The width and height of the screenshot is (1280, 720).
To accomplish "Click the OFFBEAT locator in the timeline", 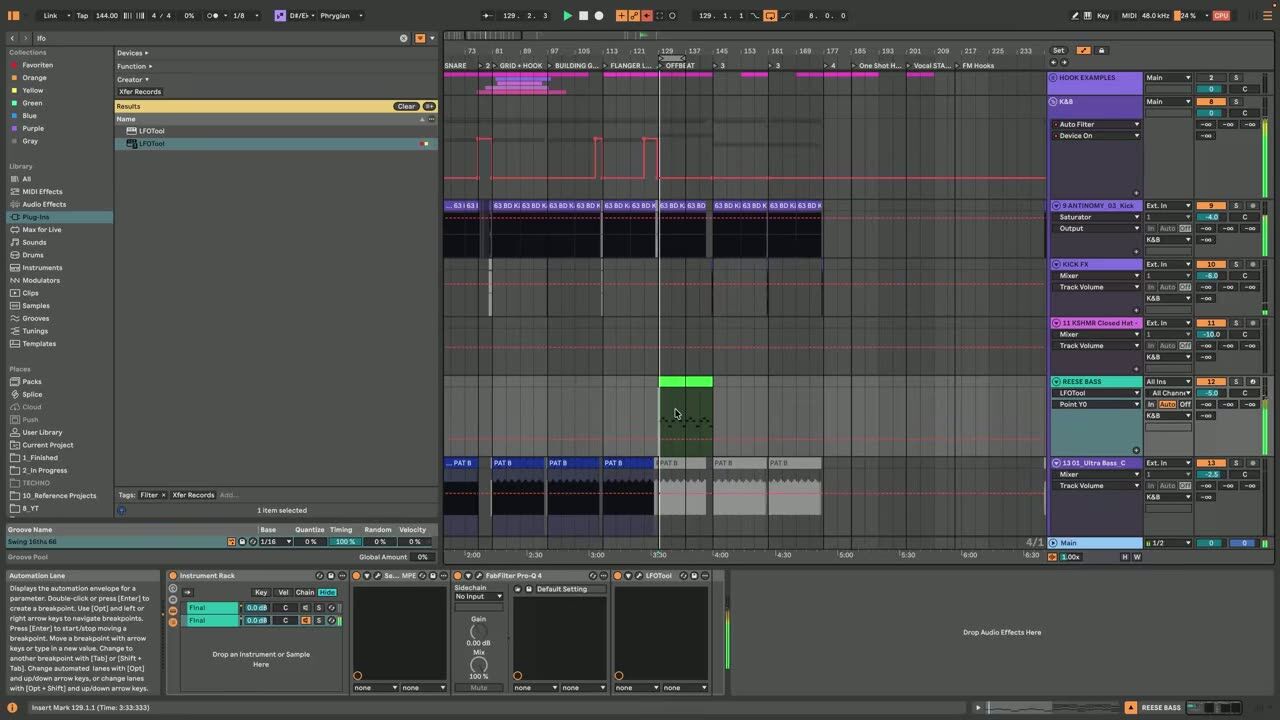I will pyautogui.click(x=680, y=66).
